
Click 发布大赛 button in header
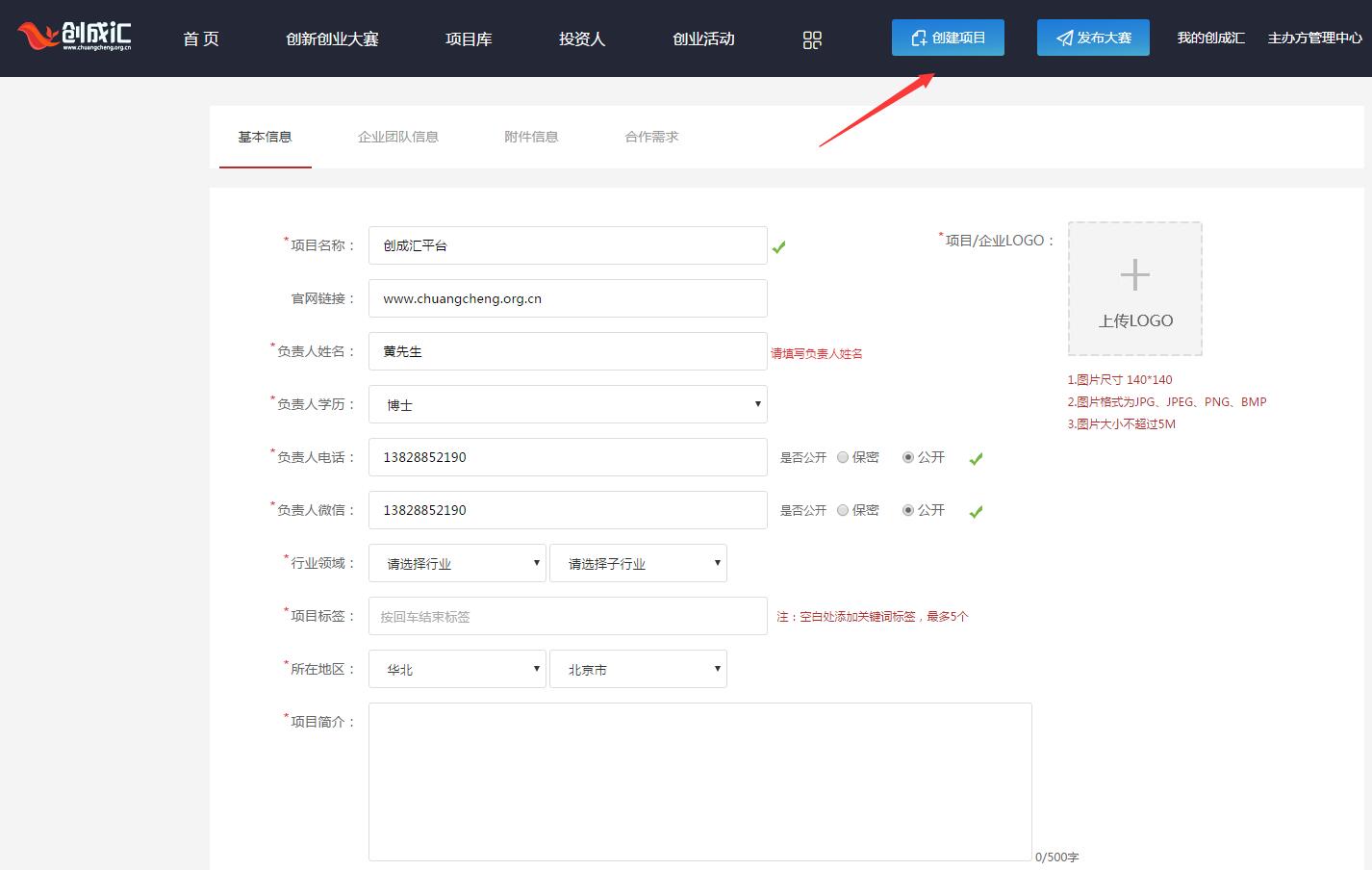pyautogui.click(x=1093, y=38)
